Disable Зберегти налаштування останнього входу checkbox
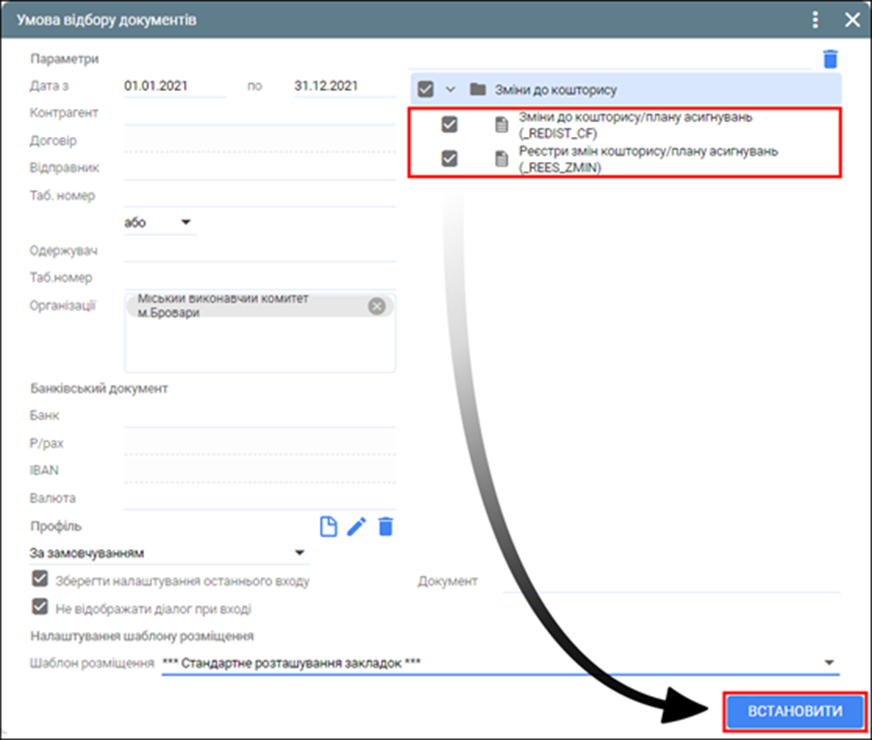 pyautogui.click(x=41, y=579)
